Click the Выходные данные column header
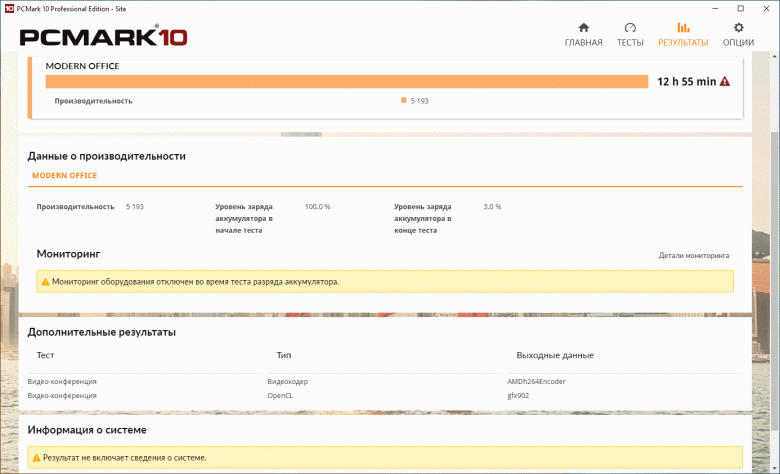The width and height of the screenshot is (780, 474). tap(555, 355)
